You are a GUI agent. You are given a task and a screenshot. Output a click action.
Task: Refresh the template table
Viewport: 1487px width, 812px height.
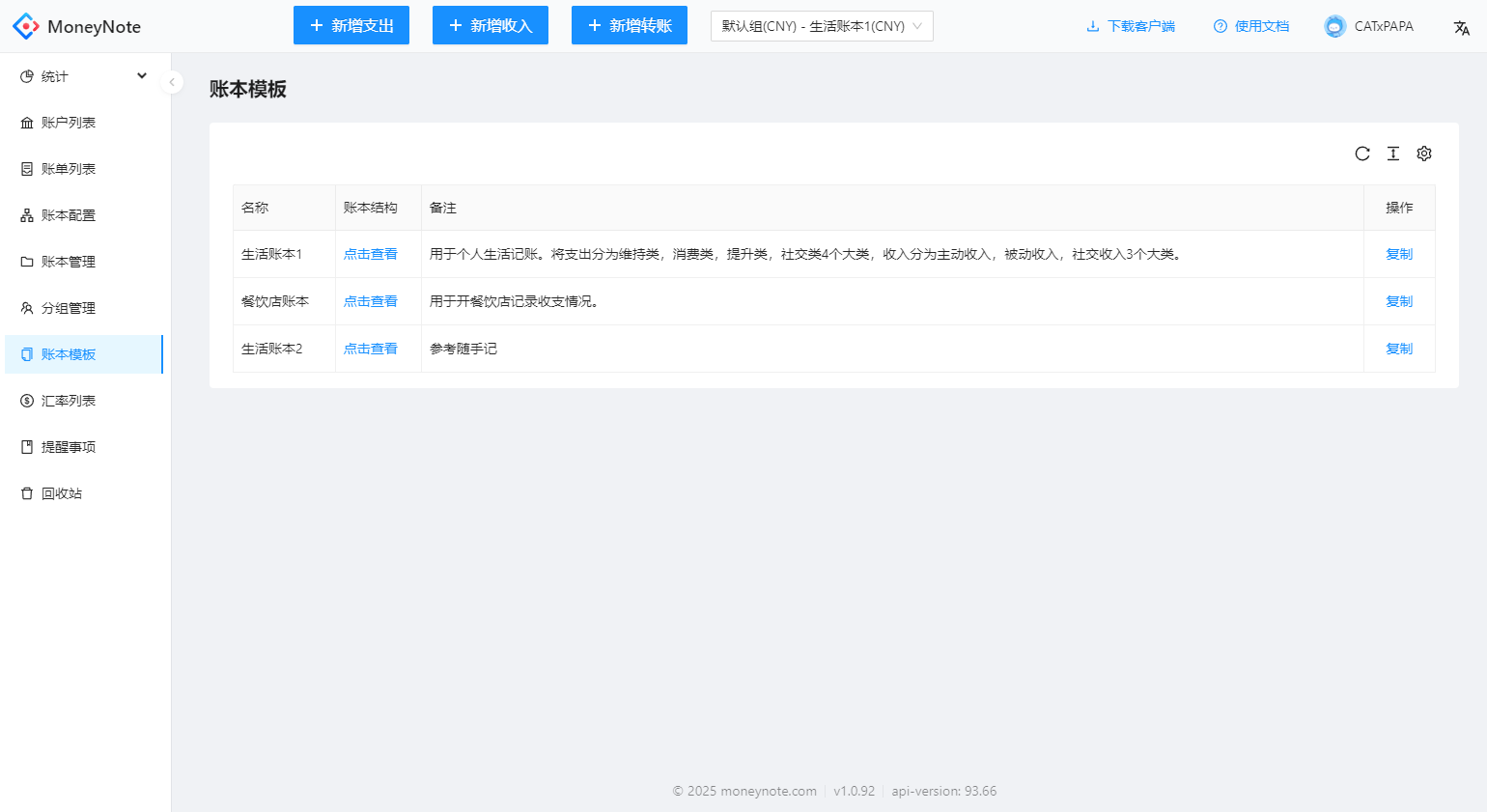1362,154
